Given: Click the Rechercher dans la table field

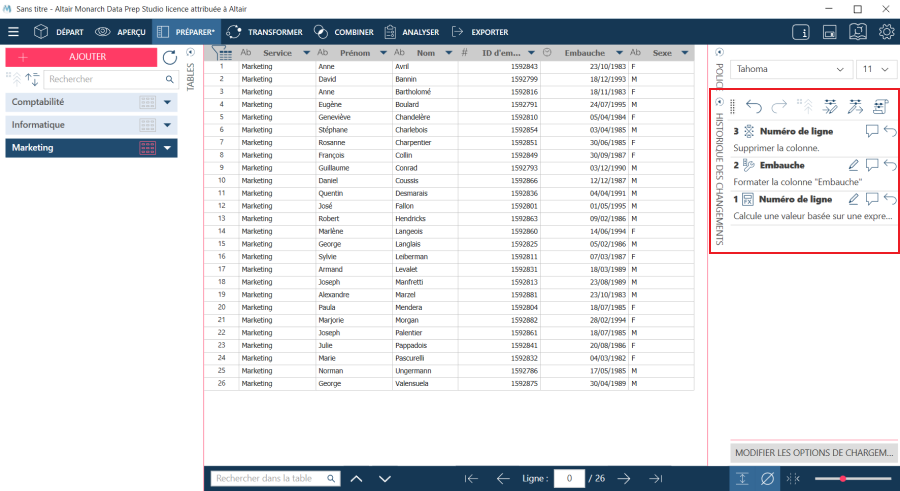Looking at the screenshot, I should pyautogui.click(x=276, y=478).
